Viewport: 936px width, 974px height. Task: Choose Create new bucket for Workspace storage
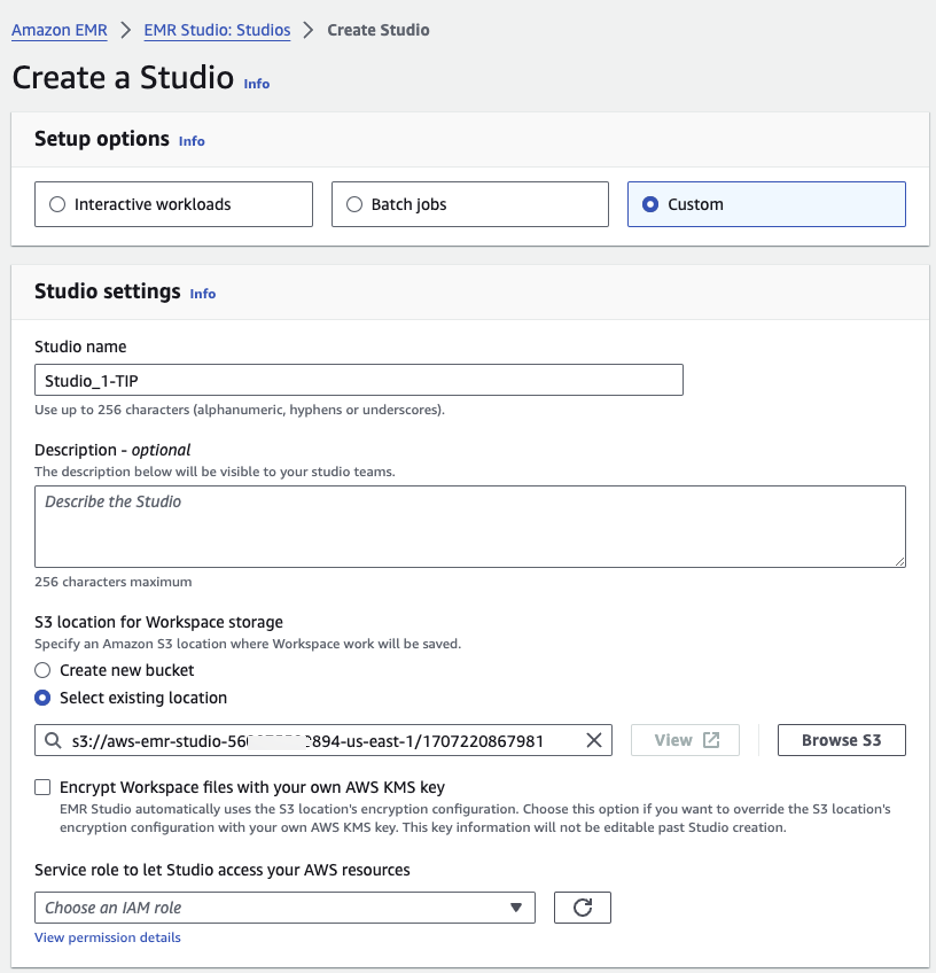click(x=41, y=670)
